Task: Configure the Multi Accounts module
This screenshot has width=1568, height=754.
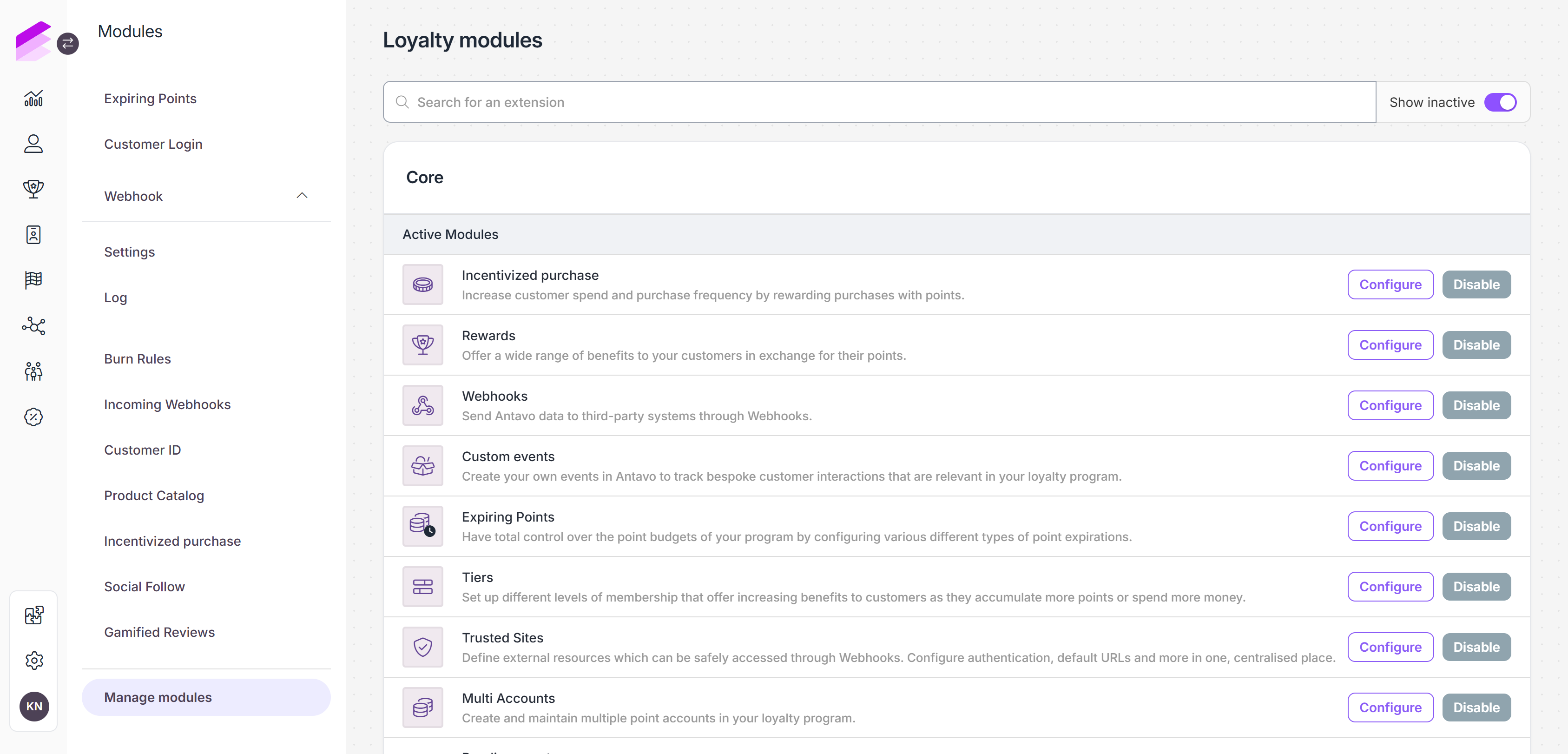Action: pyautogui.click(x=1390, y=708)
